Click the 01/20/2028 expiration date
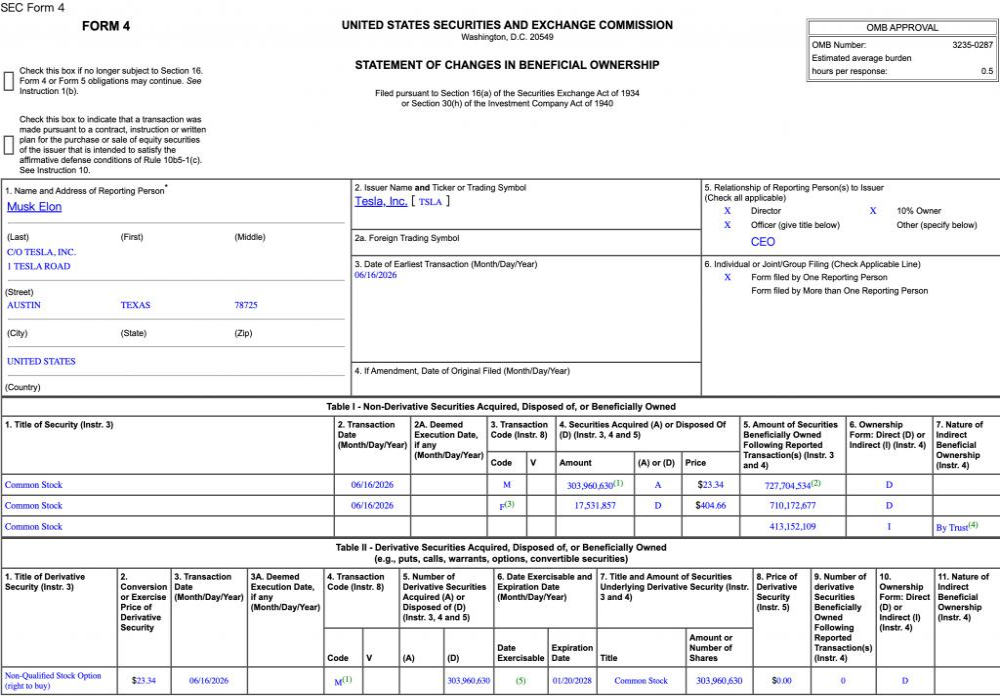 (x=572, y=681)
